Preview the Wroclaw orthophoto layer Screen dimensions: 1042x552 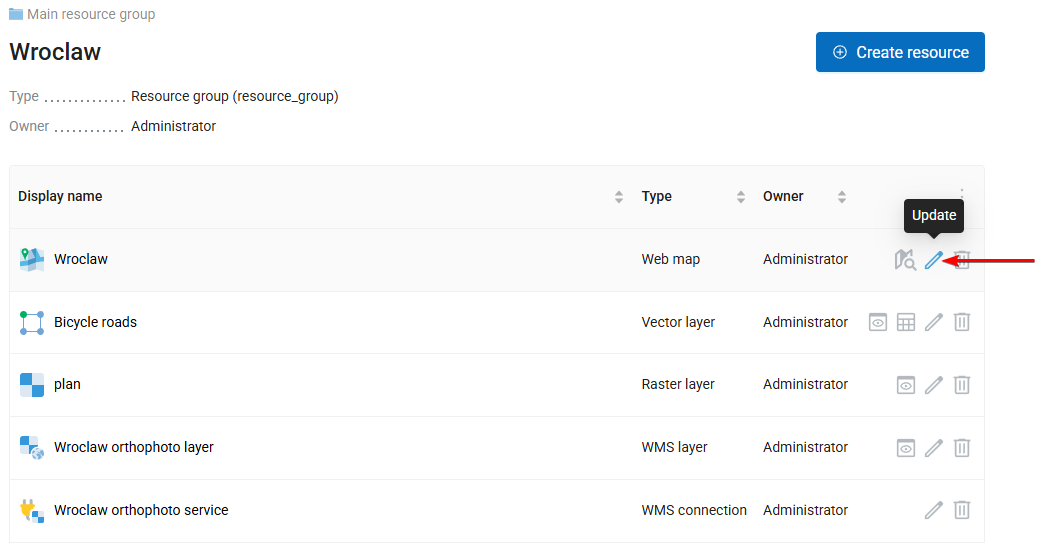pos(905,448)
